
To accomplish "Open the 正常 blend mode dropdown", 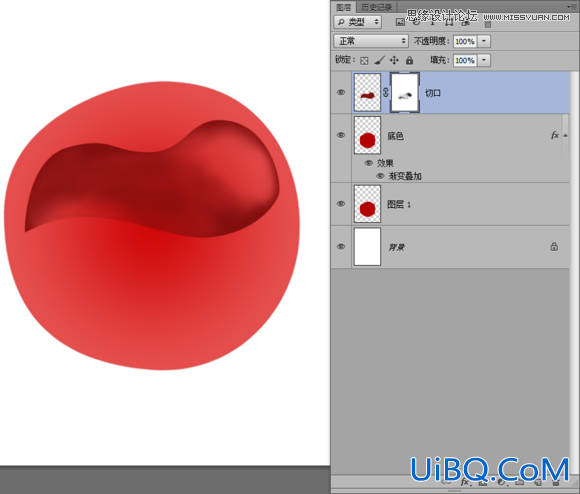I will [371, 41].
